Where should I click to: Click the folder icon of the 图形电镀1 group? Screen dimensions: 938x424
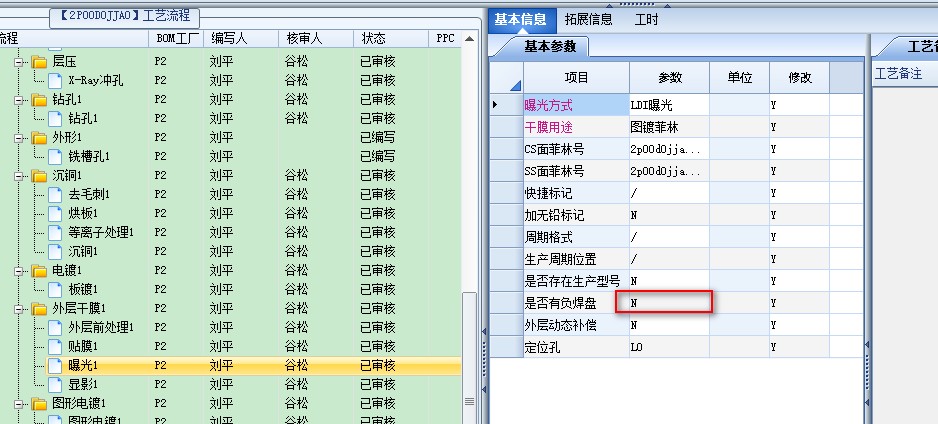(x=39, y=403)
